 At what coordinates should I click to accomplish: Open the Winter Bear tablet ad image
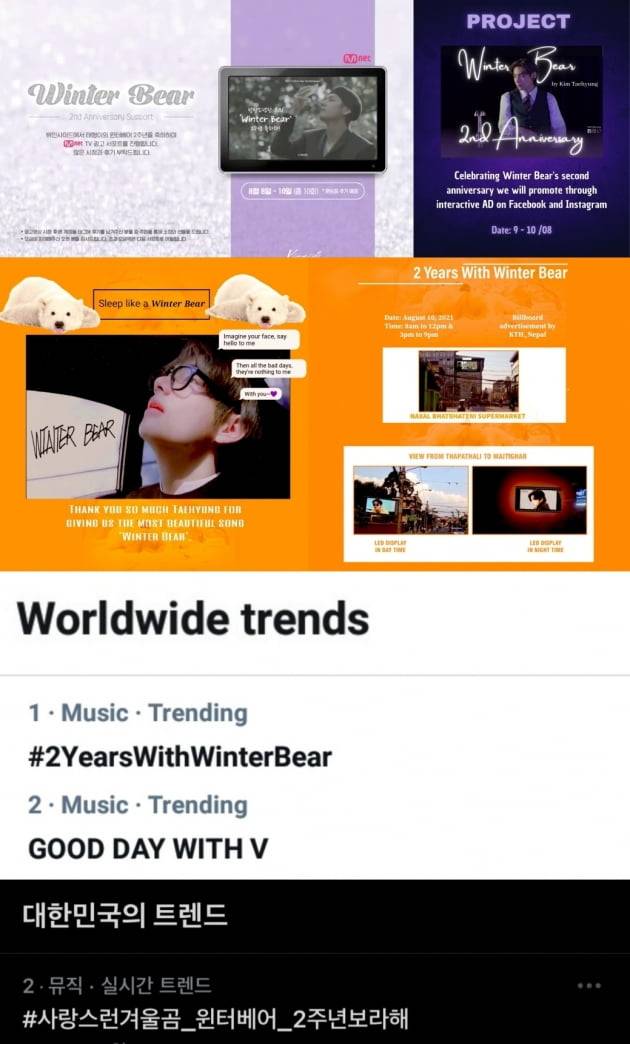coord(303,119)
